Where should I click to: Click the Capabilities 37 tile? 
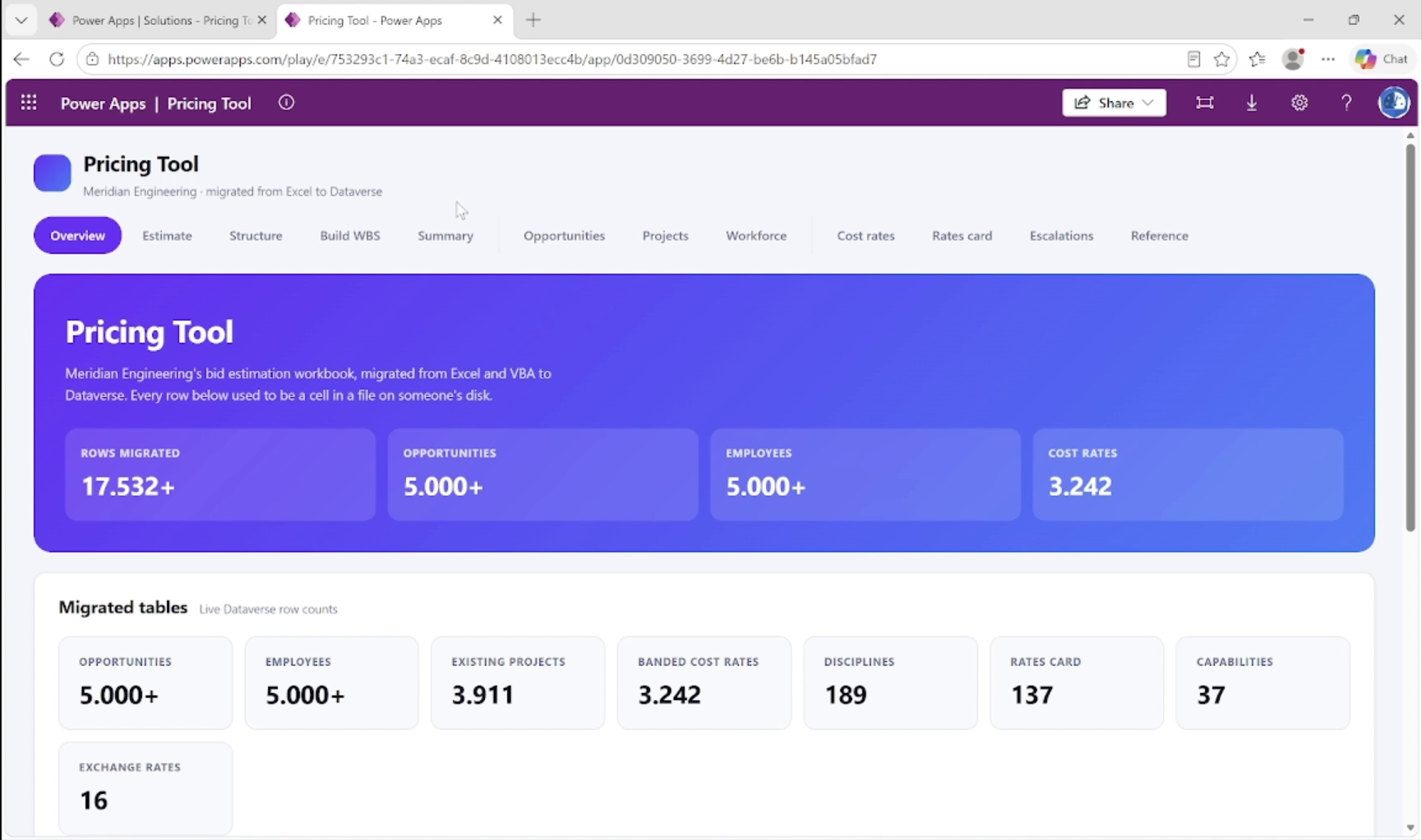click(1263, 683)
